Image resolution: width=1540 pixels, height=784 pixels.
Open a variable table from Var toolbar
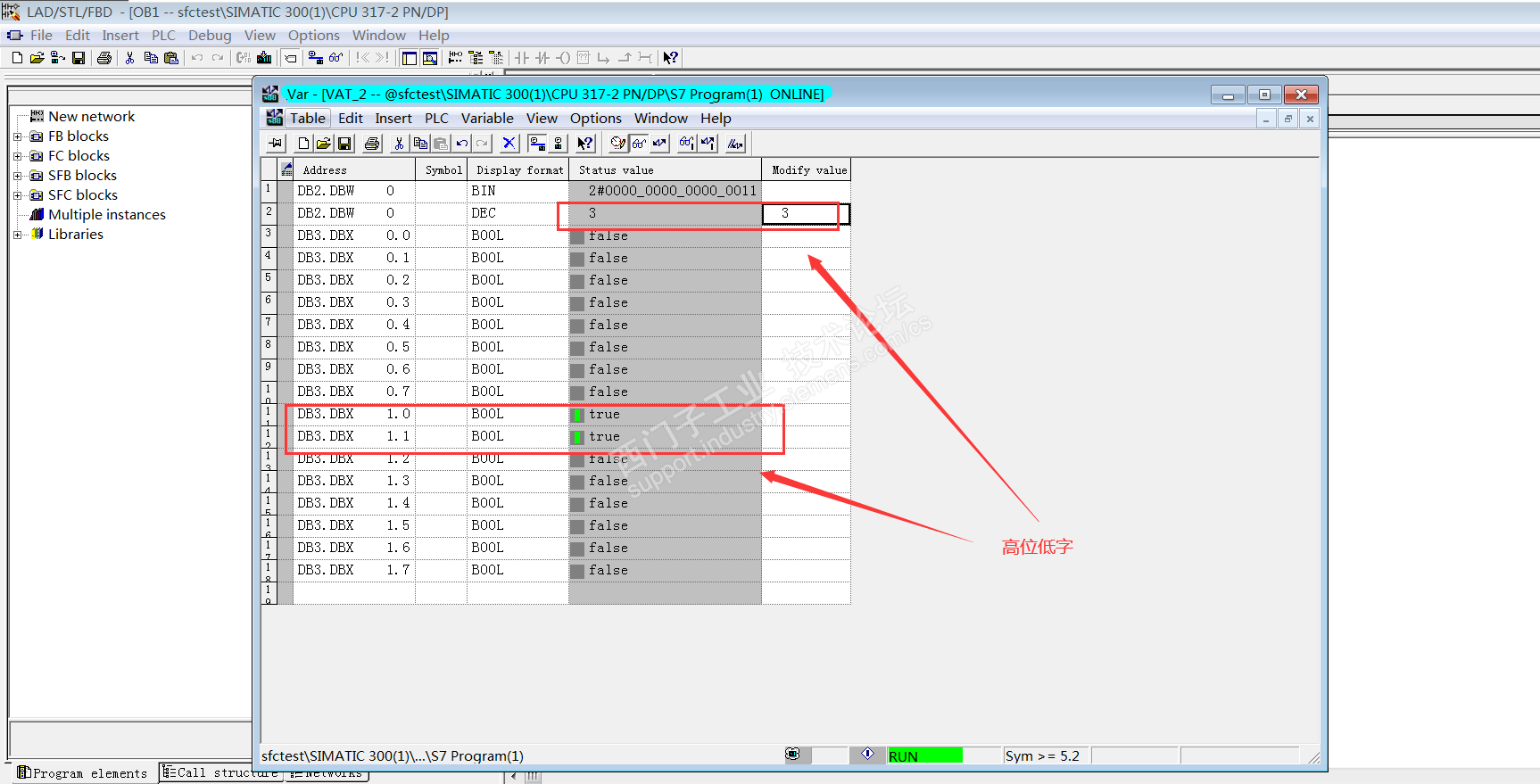(323, 144)
